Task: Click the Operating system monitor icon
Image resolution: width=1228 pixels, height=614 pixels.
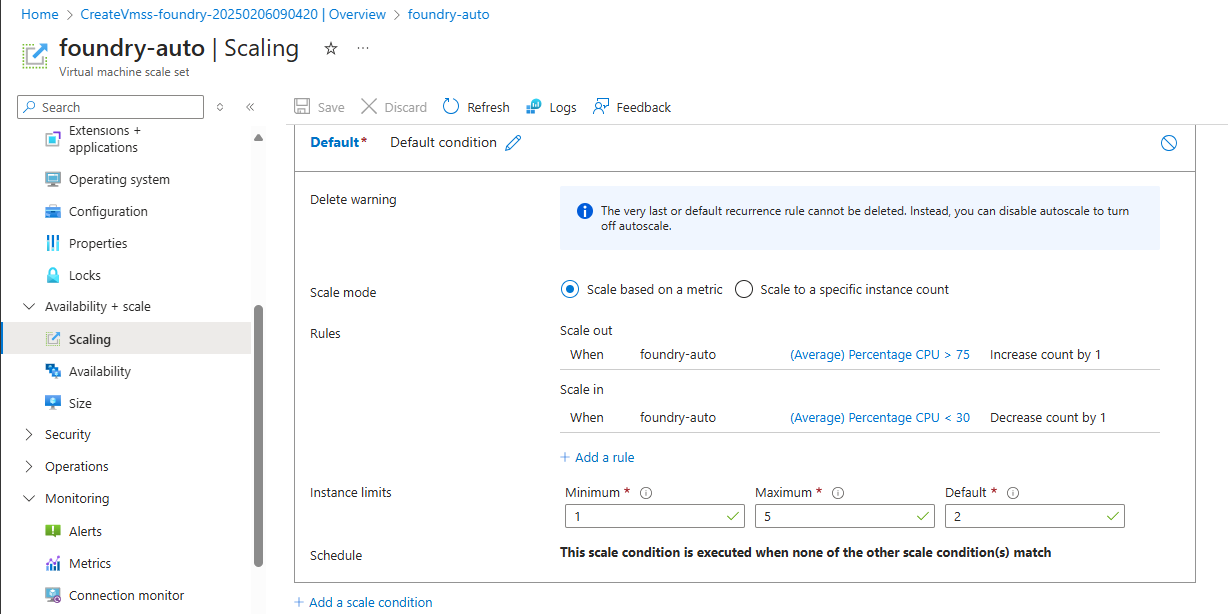Action: [x=53, y=180]
